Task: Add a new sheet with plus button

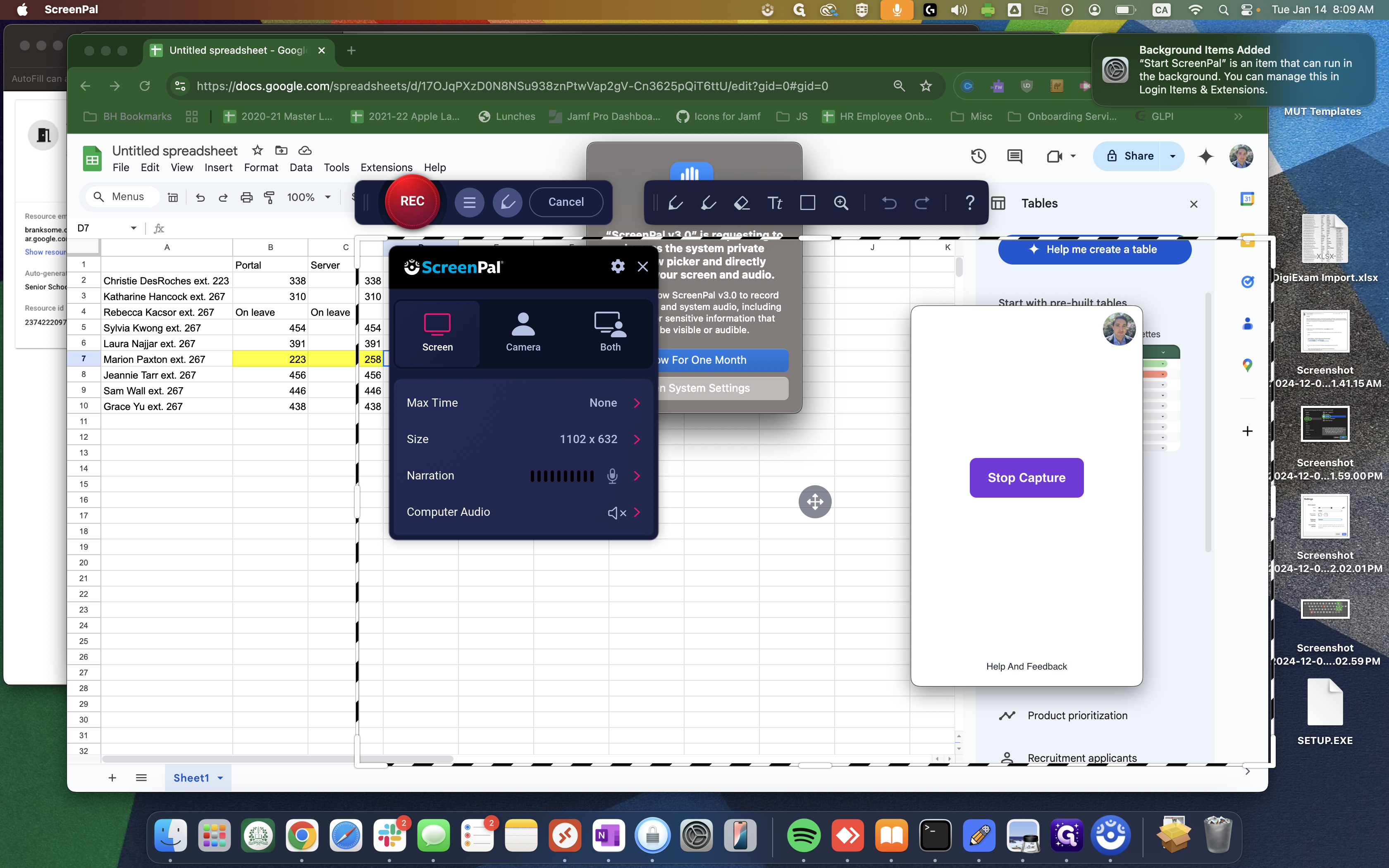Action: 112,778
